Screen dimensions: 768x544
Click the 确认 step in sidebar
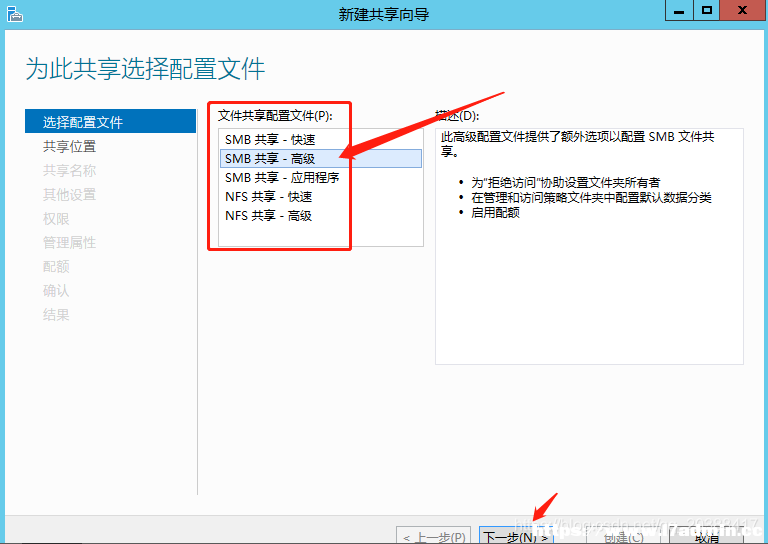pyautogui.click(x=56, y=291)
